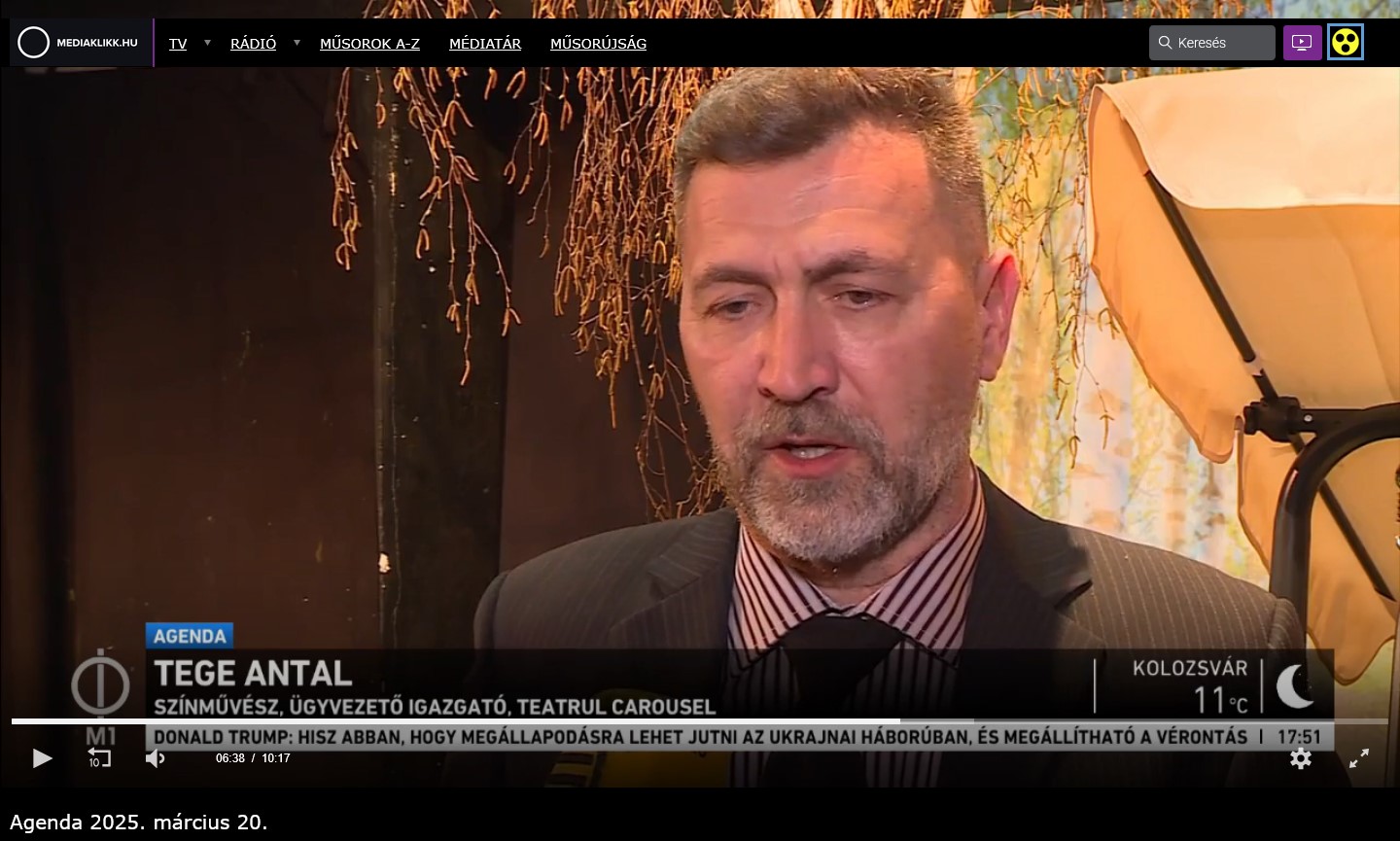Toggle the yellow accessibility mode icon
This screenshot has height=841, width=1400.
[1346, 43]
